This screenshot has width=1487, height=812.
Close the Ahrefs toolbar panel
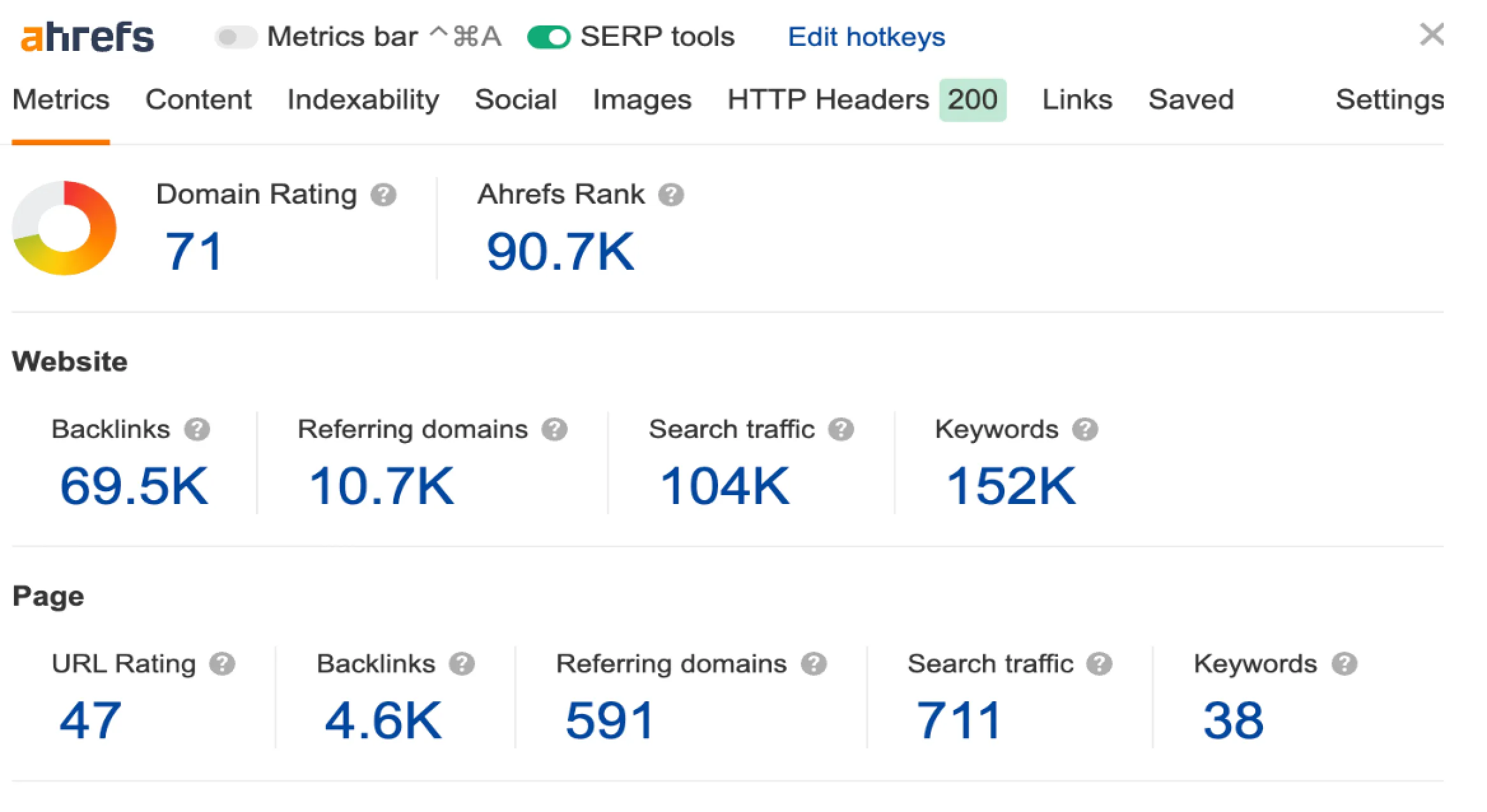click(1432, 35)
